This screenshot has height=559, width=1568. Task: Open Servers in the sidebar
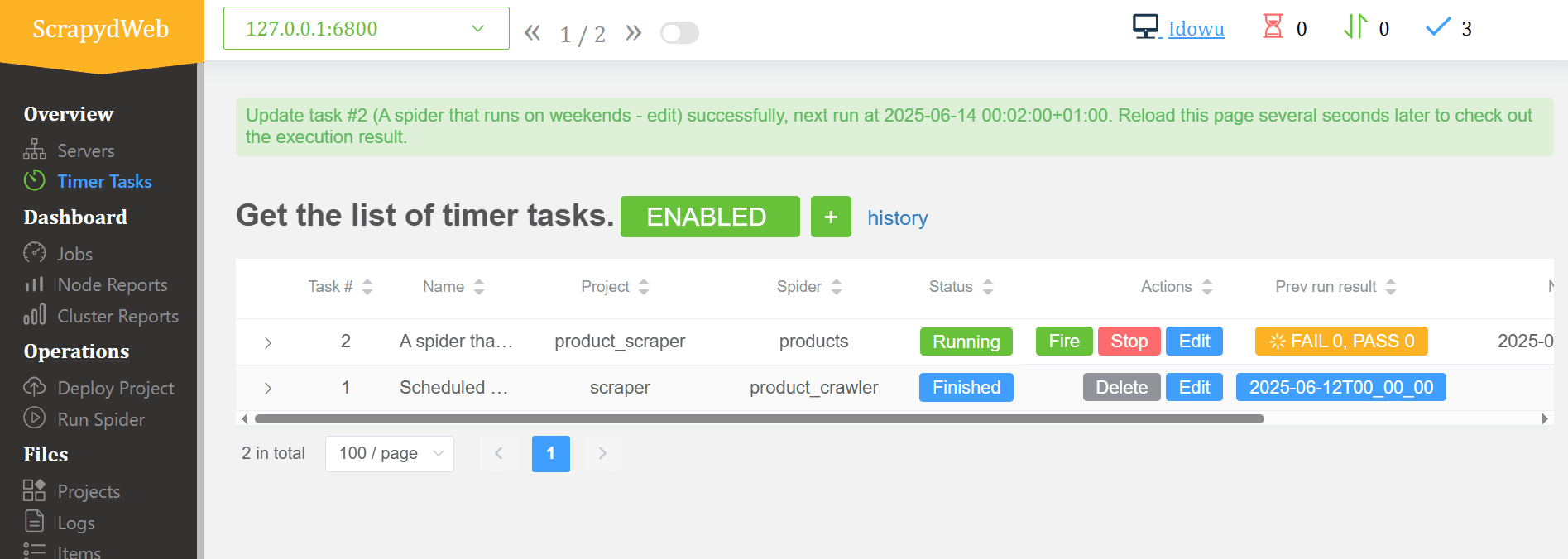86,150
